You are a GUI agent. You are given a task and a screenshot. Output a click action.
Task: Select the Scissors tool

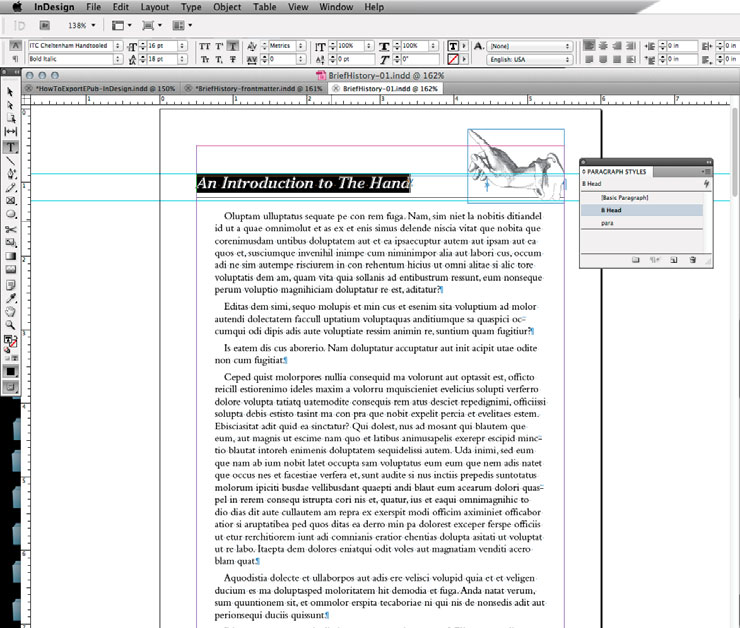click(11, 228)
